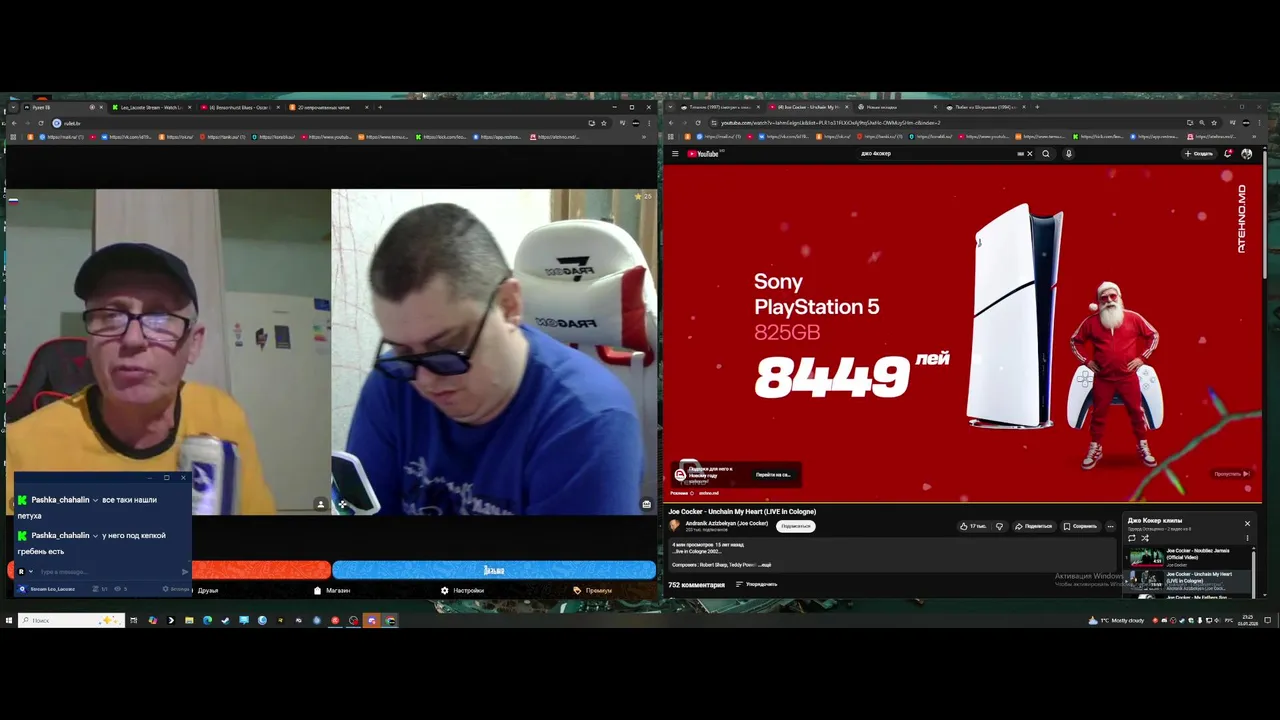Like the Joe Cocker video
The height and width of the screenshot is (720, 1280).
point(972,526)
